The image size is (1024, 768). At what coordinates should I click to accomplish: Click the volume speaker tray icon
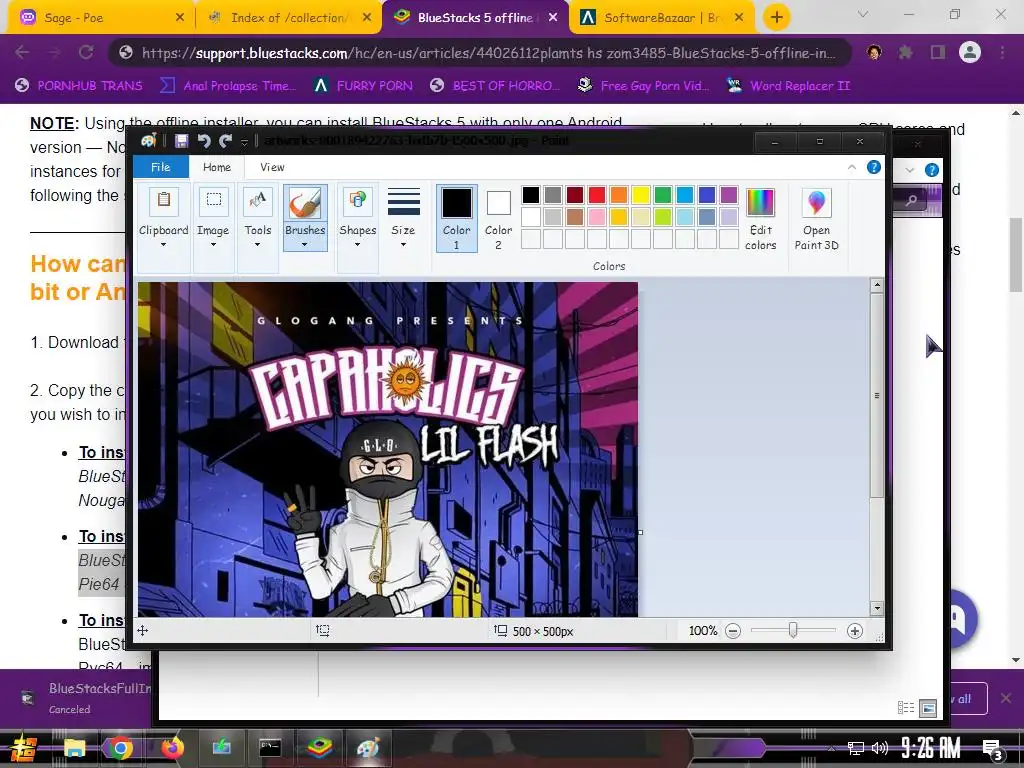click(x=880, y=748)
